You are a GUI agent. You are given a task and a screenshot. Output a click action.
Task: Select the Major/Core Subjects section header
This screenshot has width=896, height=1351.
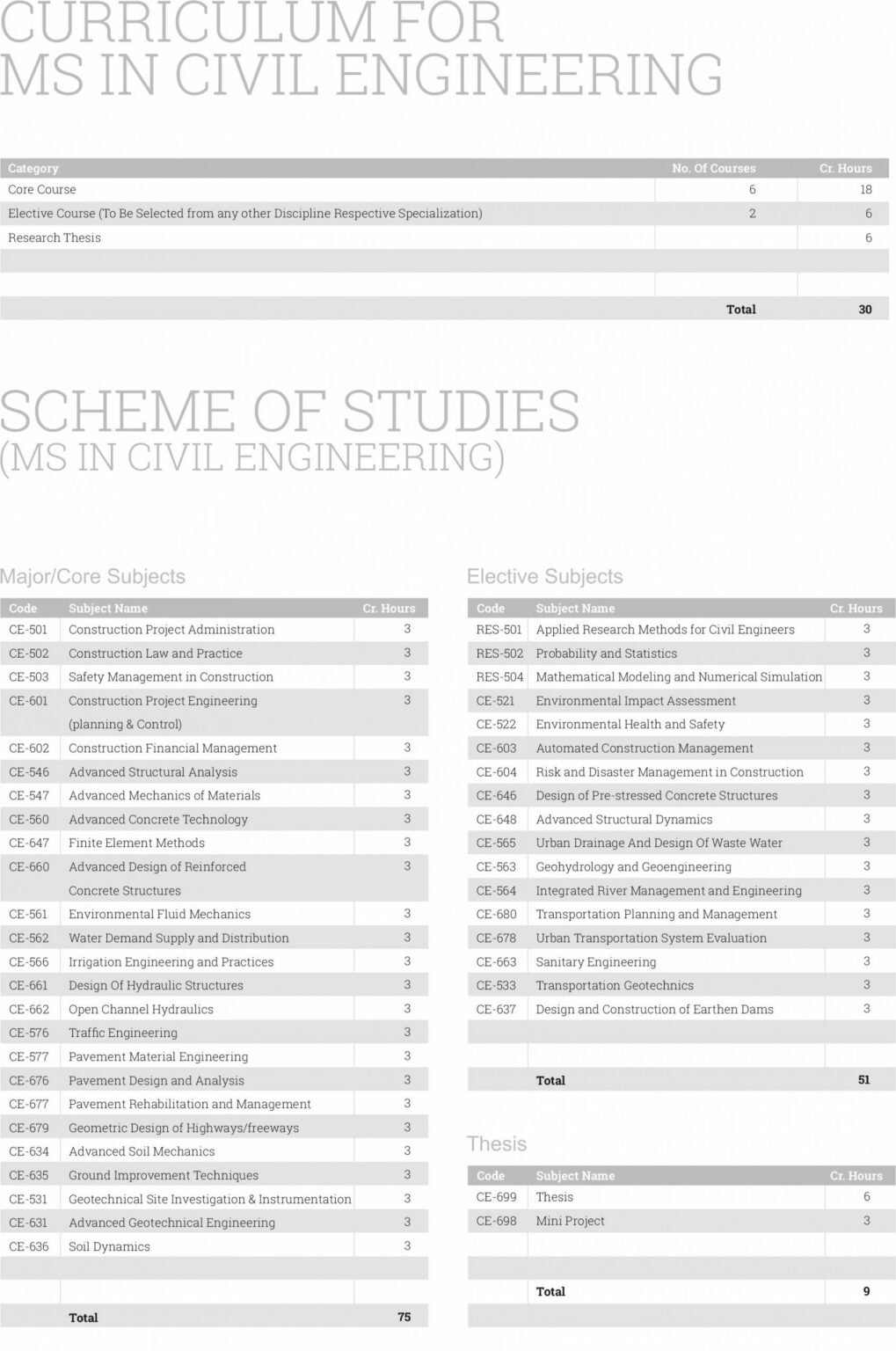94,576
